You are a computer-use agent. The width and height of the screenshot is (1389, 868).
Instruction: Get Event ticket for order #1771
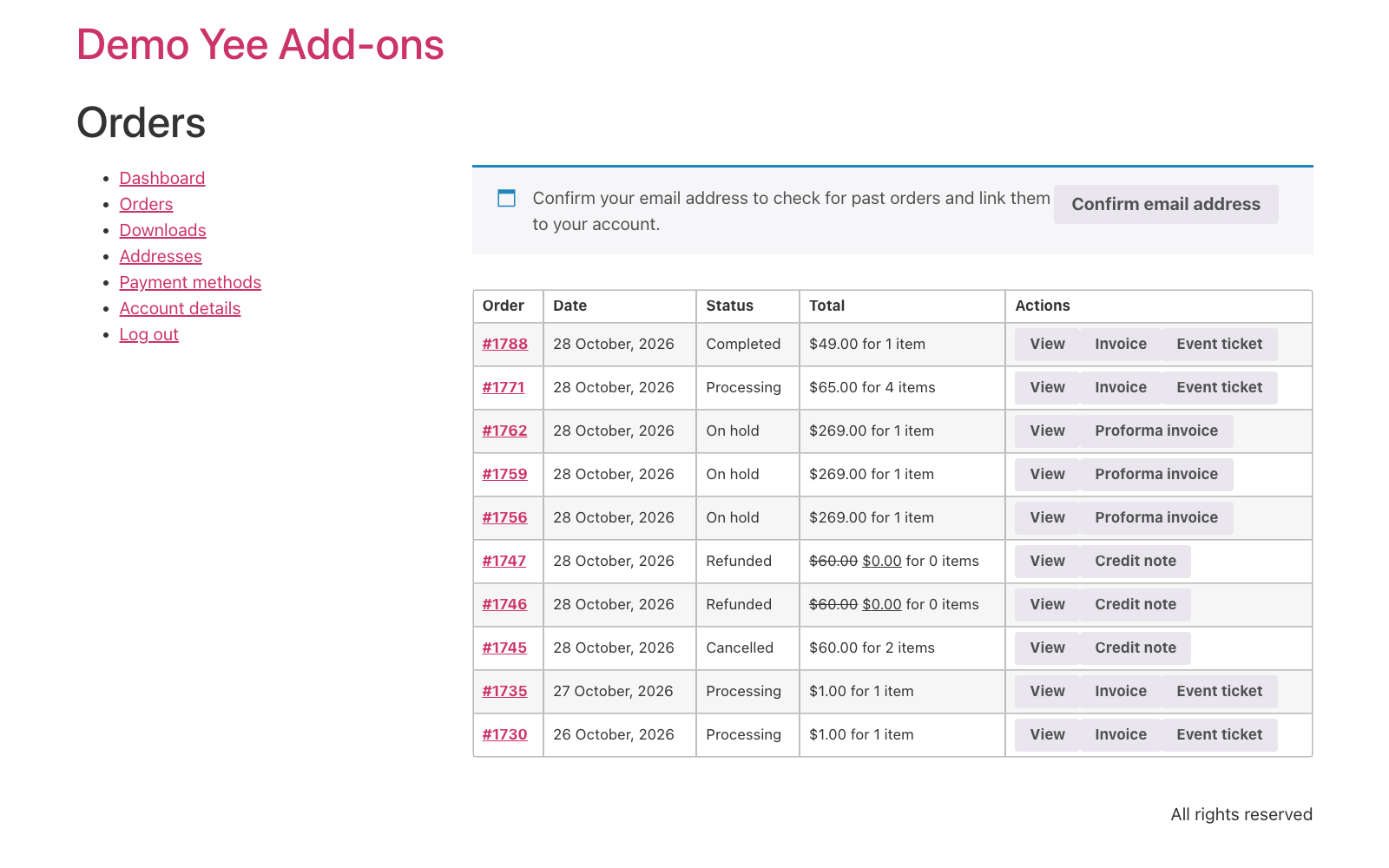point(1219,387)
